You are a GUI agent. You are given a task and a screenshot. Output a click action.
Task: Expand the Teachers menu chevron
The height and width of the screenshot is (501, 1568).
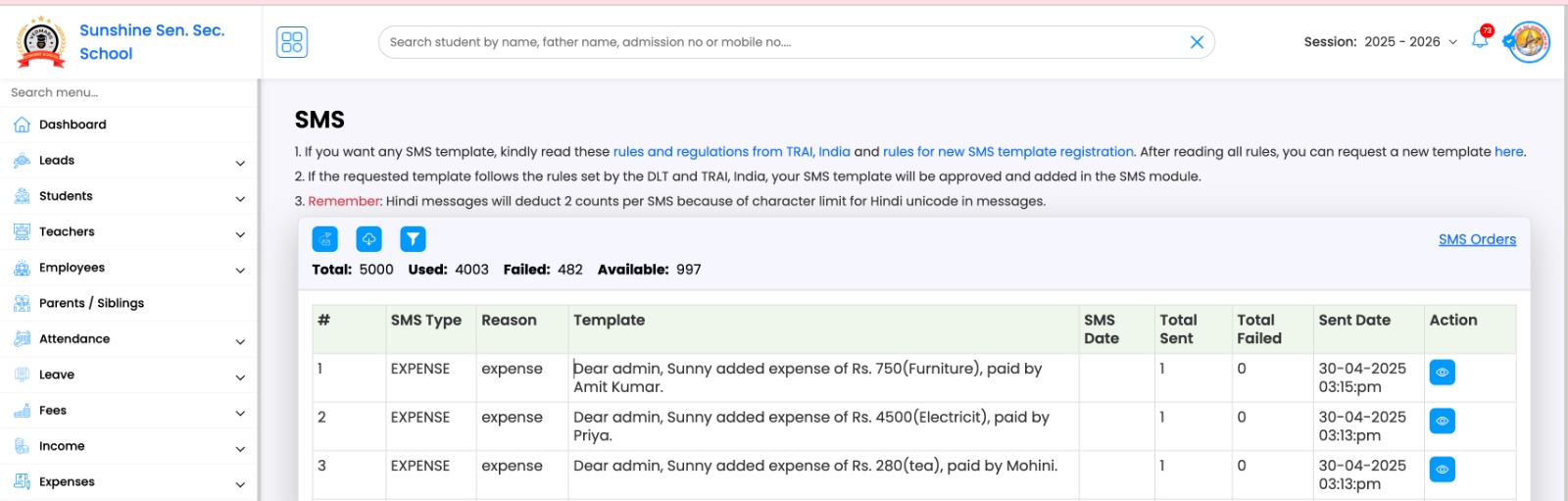(240, 234)
